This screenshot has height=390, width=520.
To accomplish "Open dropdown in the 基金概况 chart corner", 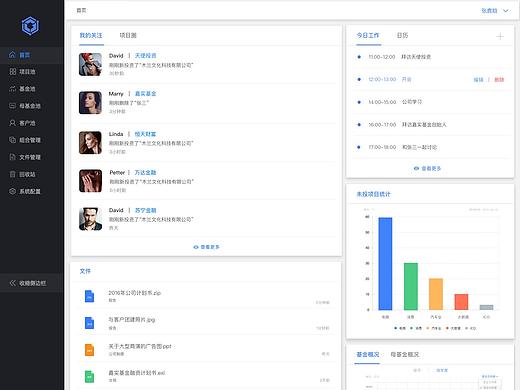I will click(x=490, y=376).
